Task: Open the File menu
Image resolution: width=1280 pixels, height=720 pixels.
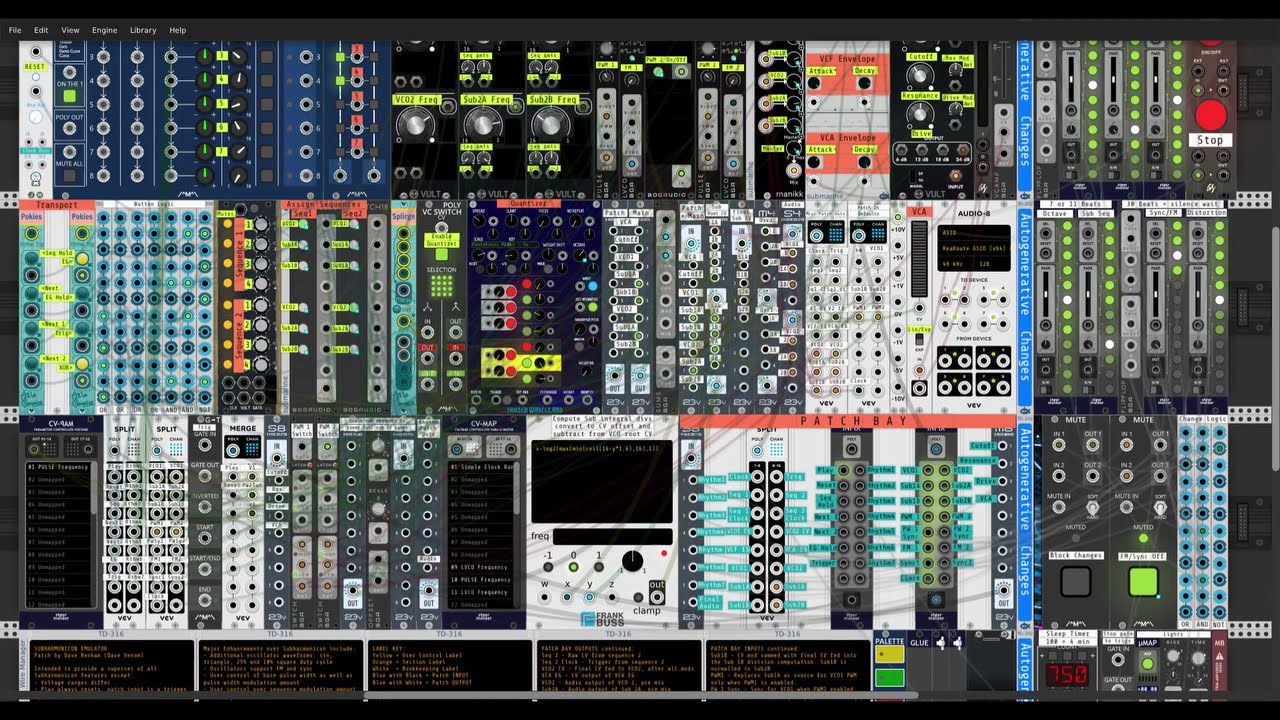Action: click(15, 30)
